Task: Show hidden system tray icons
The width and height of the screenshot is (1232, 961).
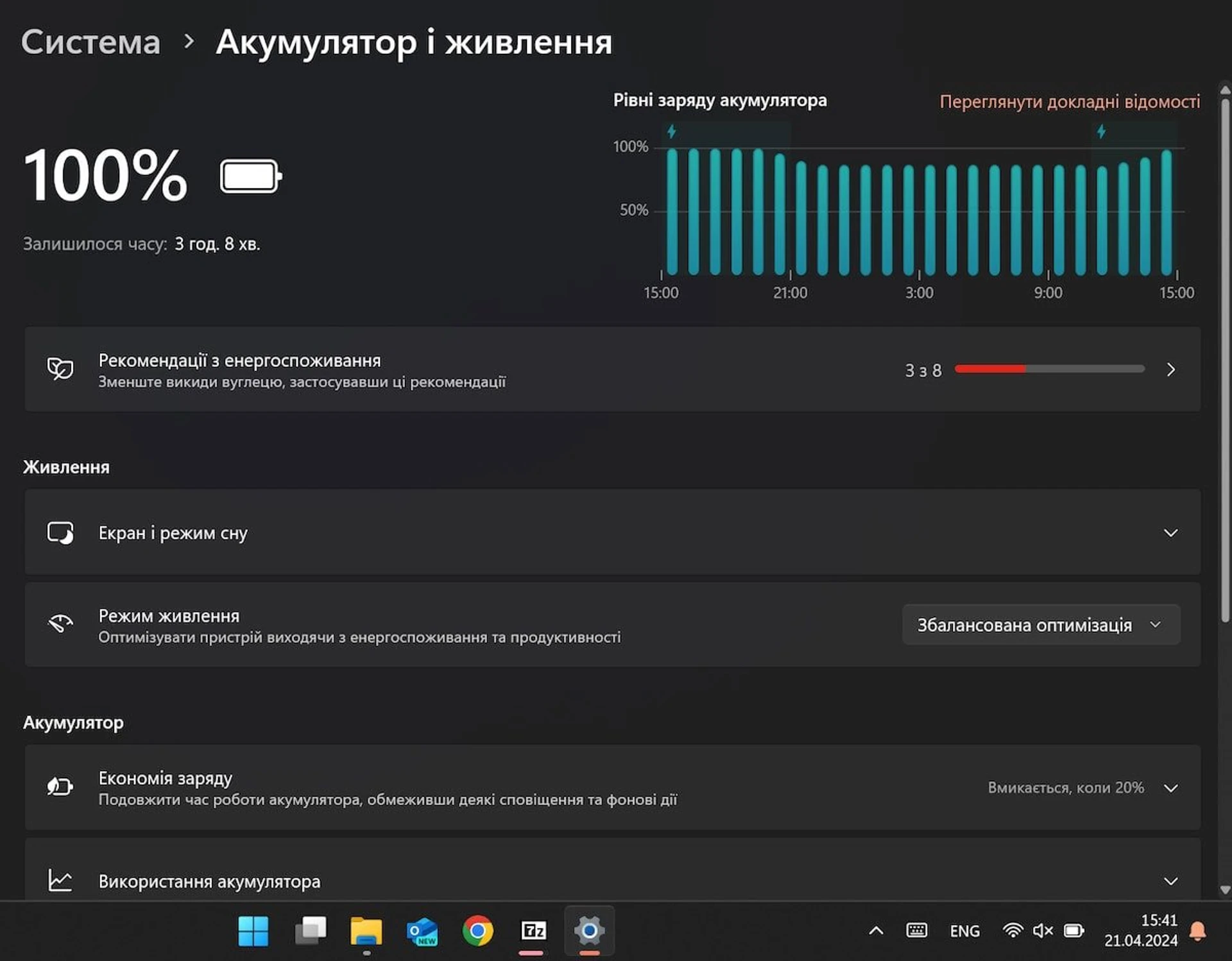Action: (x=877, y=931)
